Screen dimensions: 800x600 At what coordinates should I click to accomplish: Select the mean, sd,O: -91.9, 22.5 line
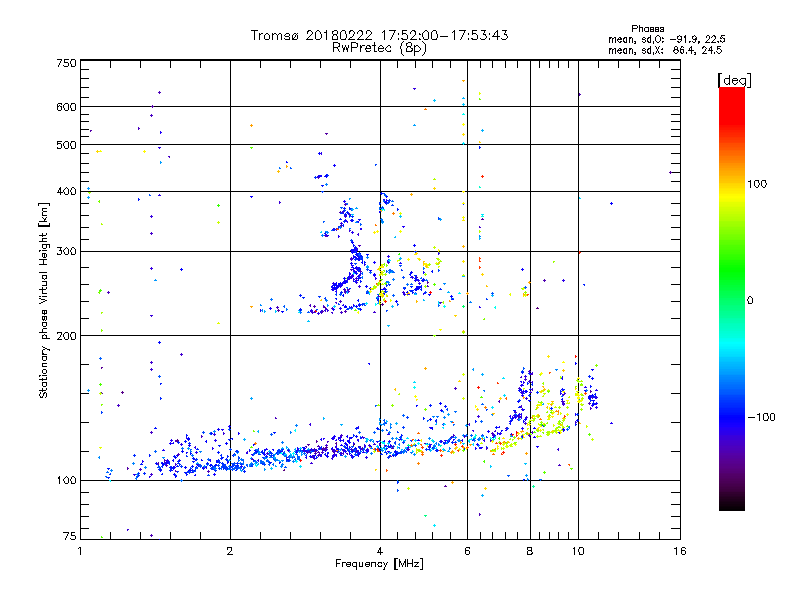666,39
